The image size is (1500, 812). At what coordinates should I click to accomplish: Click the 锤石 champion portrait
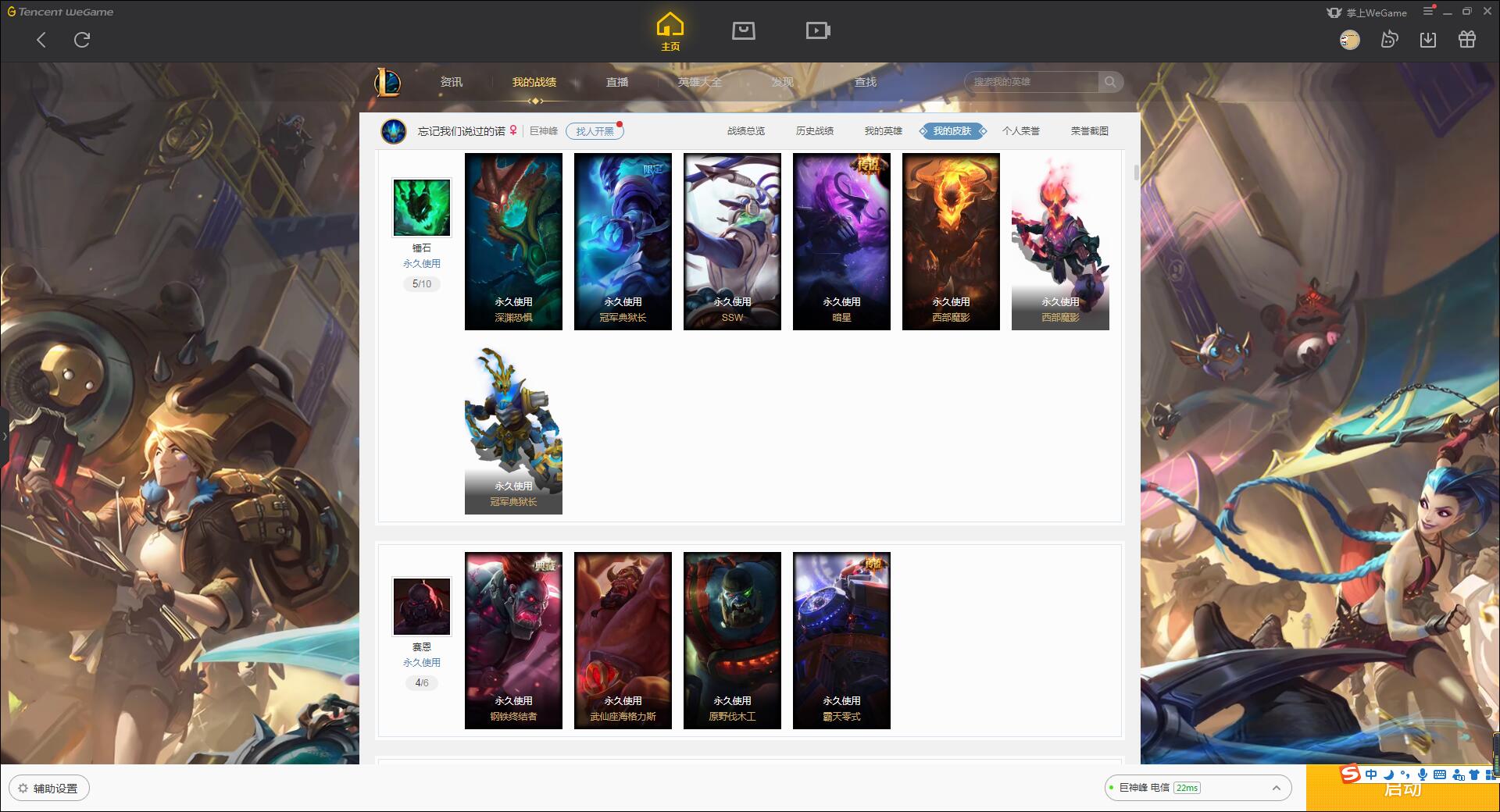click(422, 208)
